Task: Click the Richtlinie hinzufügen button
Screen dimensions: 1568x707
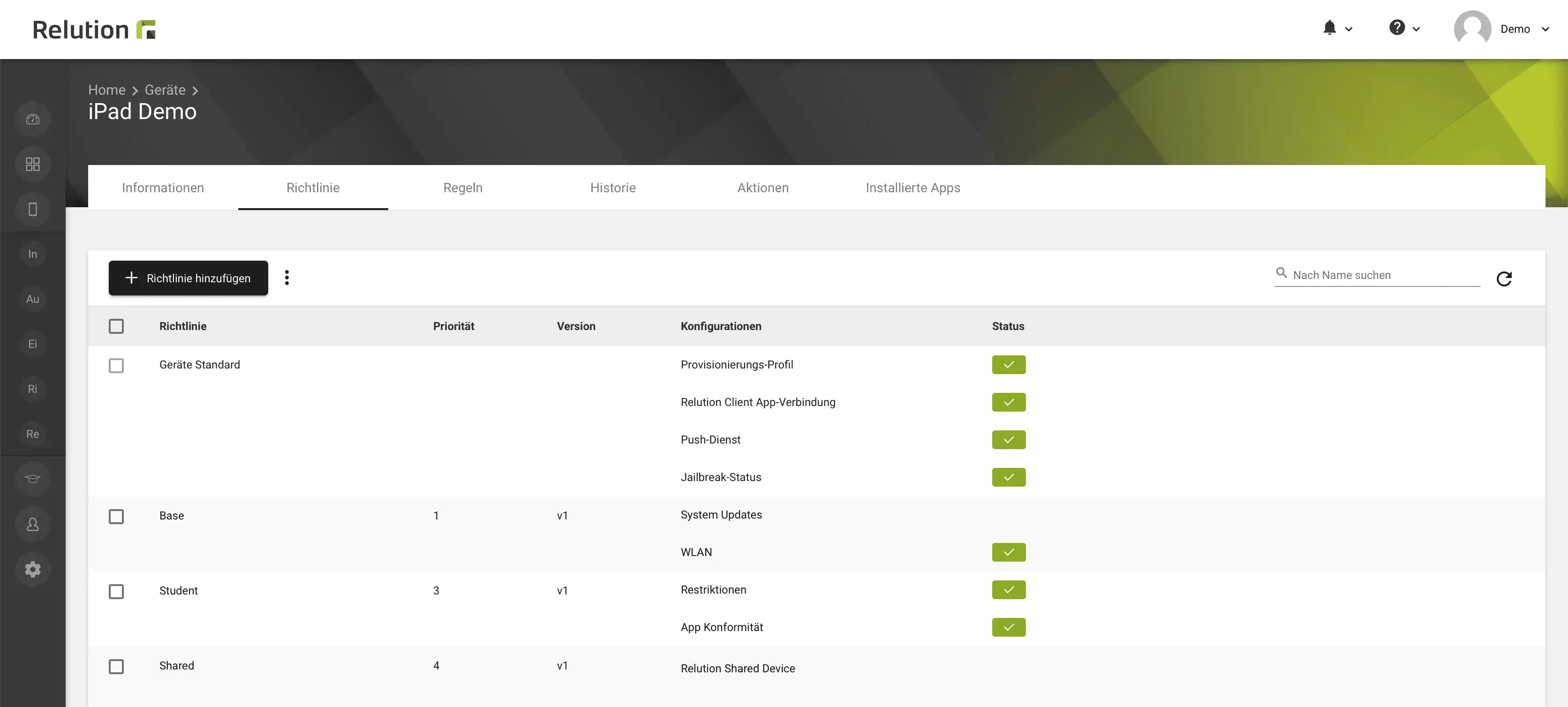Action: click(x=188, y=278)
